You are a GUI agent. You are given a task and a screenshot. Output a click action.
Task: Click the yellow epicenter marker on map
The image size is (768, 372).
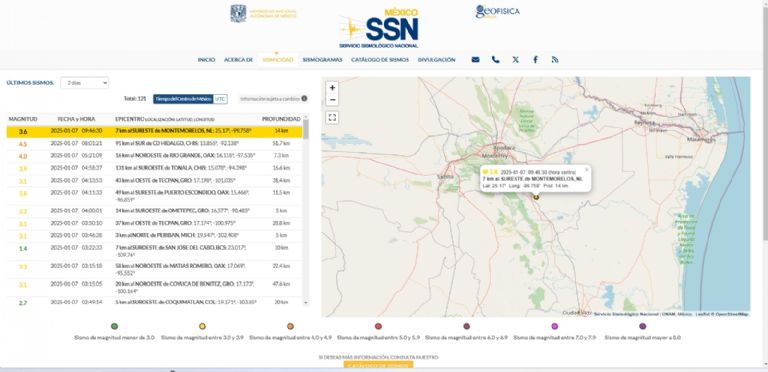pyautogui.click(x=536, y=197)
